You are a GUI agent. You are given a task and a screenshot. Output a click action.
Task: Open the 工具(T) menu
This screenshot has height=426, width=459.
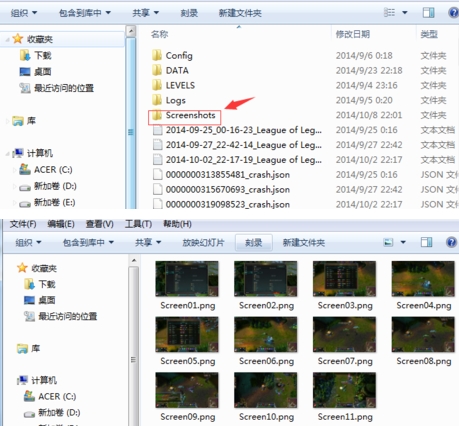[x=138, y=224]
